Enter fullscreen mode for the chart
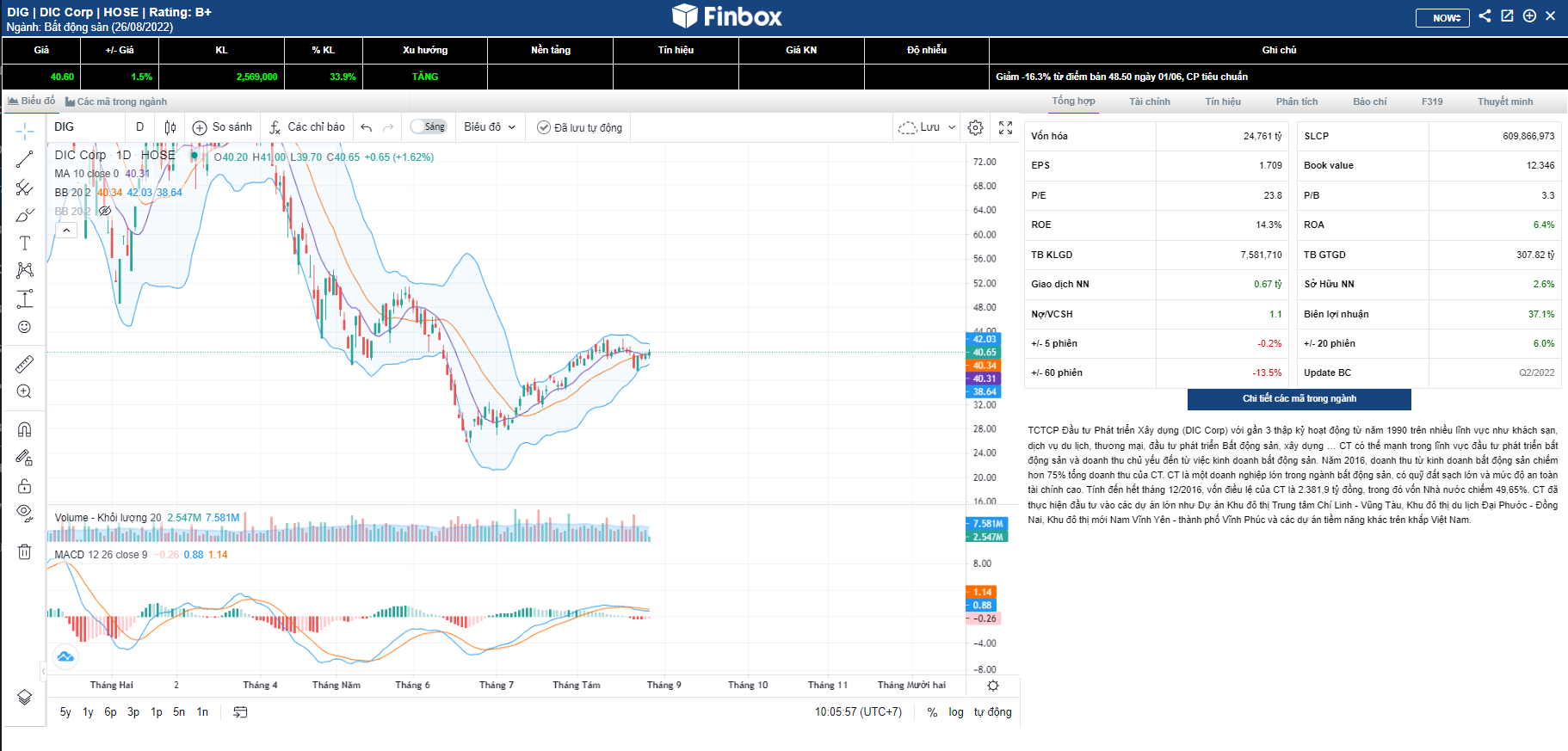This screenshot has height=751, width=1568. click(x=1005, y=127)
